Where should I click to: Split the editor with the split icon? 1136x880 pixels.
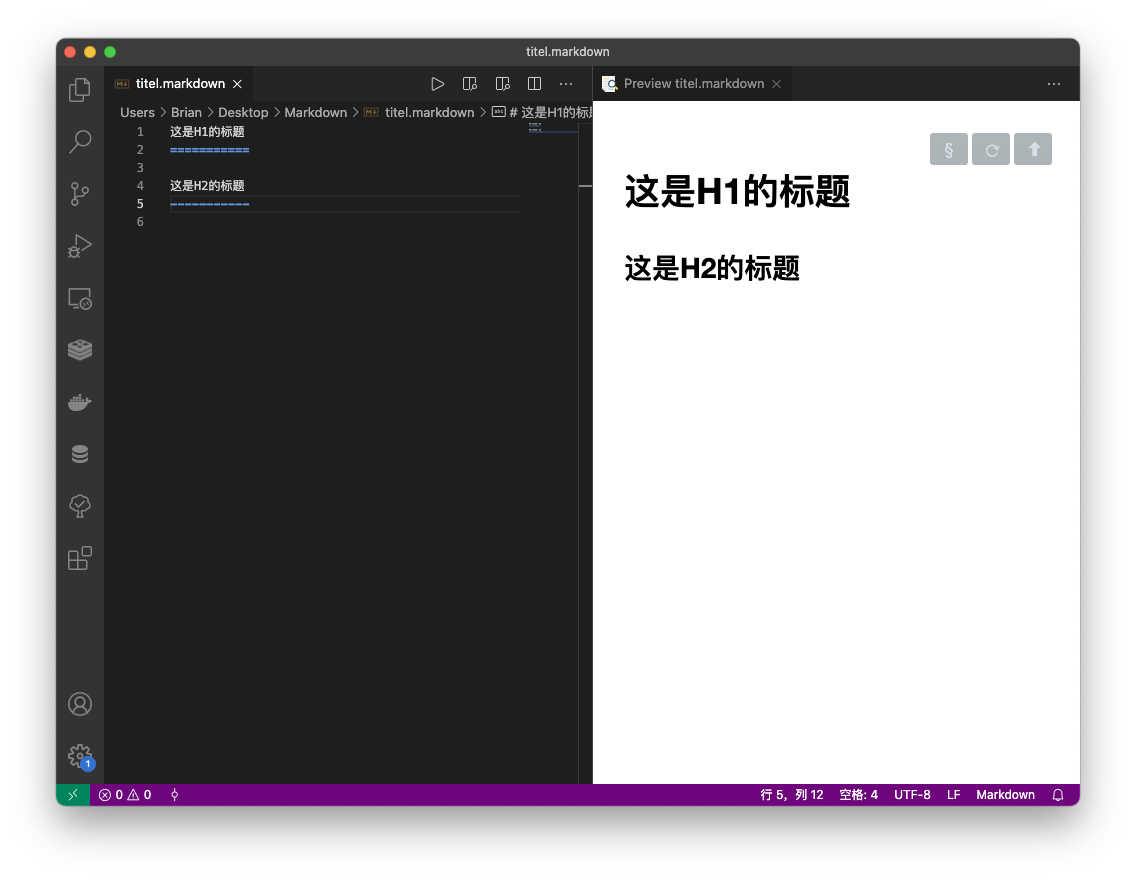tap(534, 84)
